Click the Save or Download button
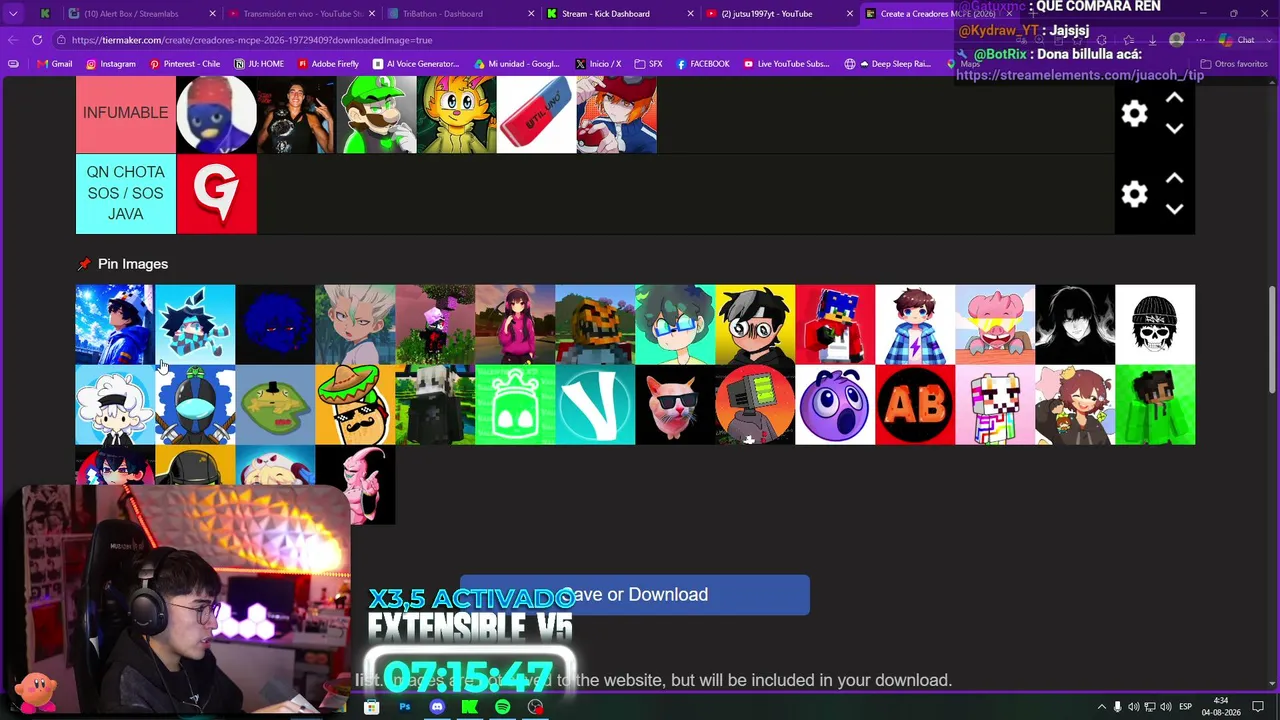1280x720 pixels. coord(635,595)
